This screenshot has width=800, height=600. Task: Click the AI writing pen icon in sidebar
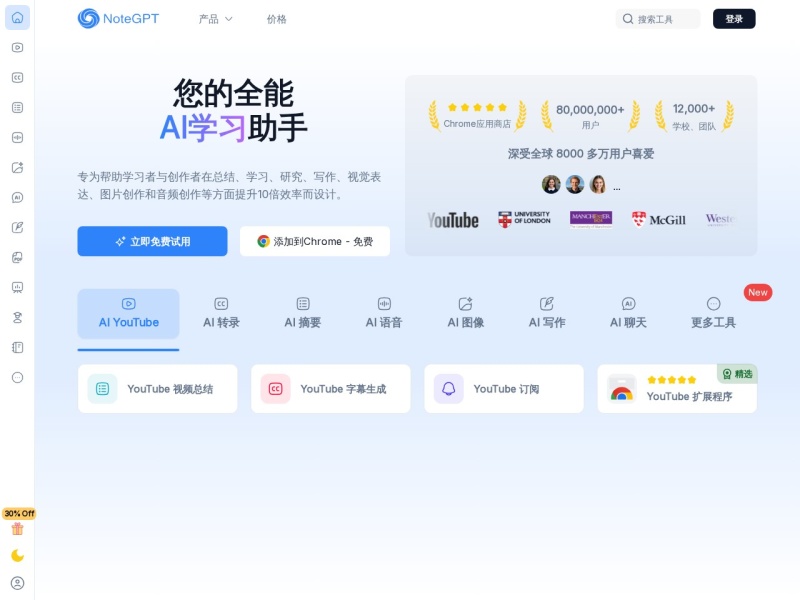coord(16,227)
